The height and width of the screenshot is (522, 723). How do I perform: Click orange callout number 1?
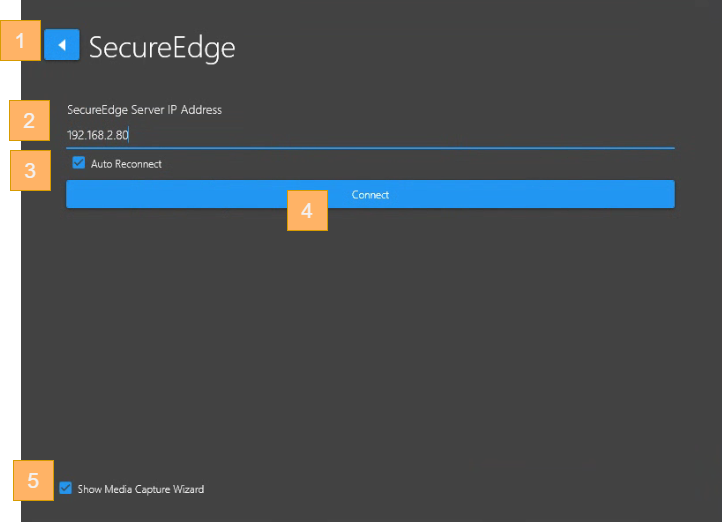pyautogui.click(x=20, y=41)
